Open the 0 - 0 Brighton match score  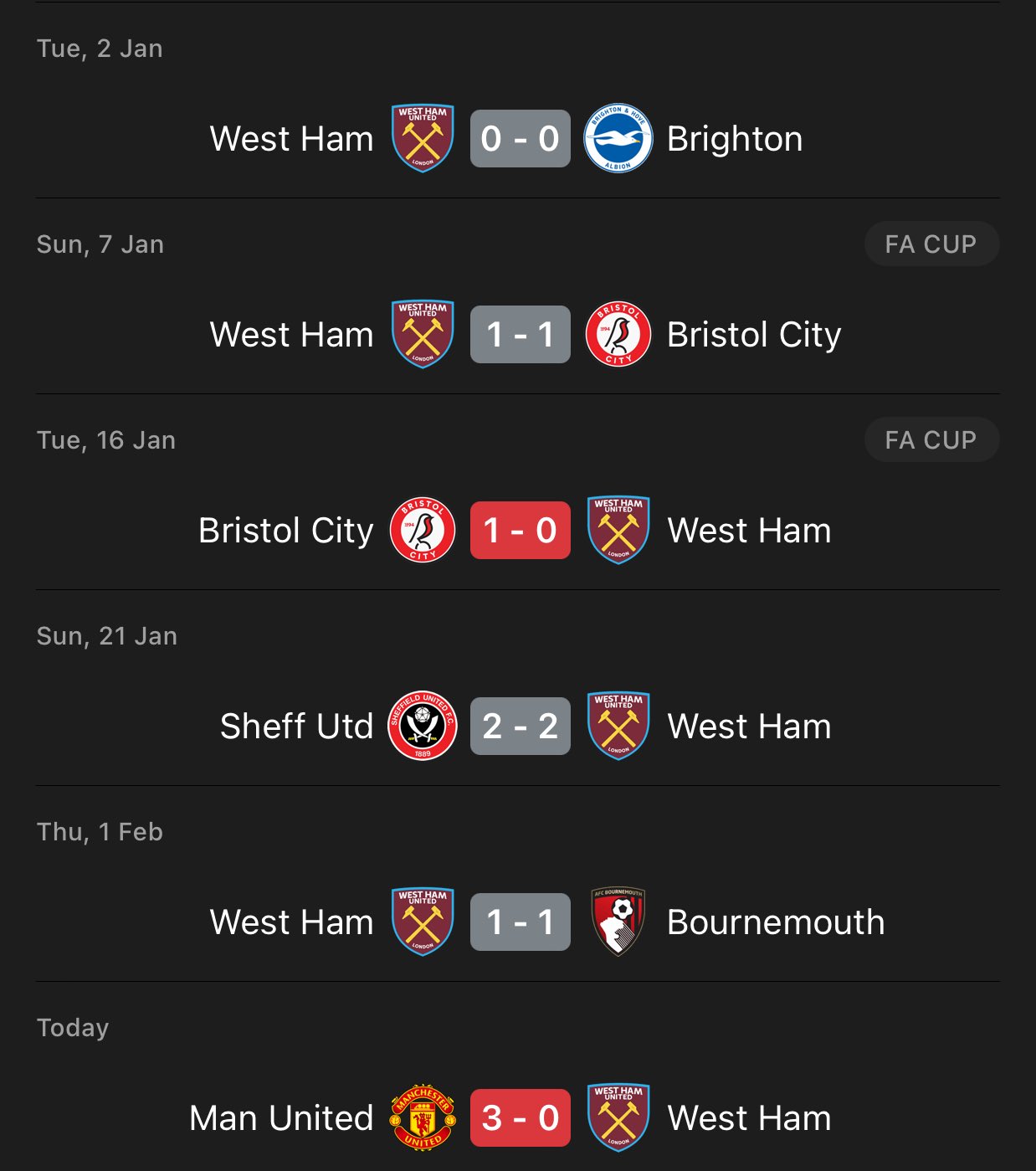click(x=520, y=139)
